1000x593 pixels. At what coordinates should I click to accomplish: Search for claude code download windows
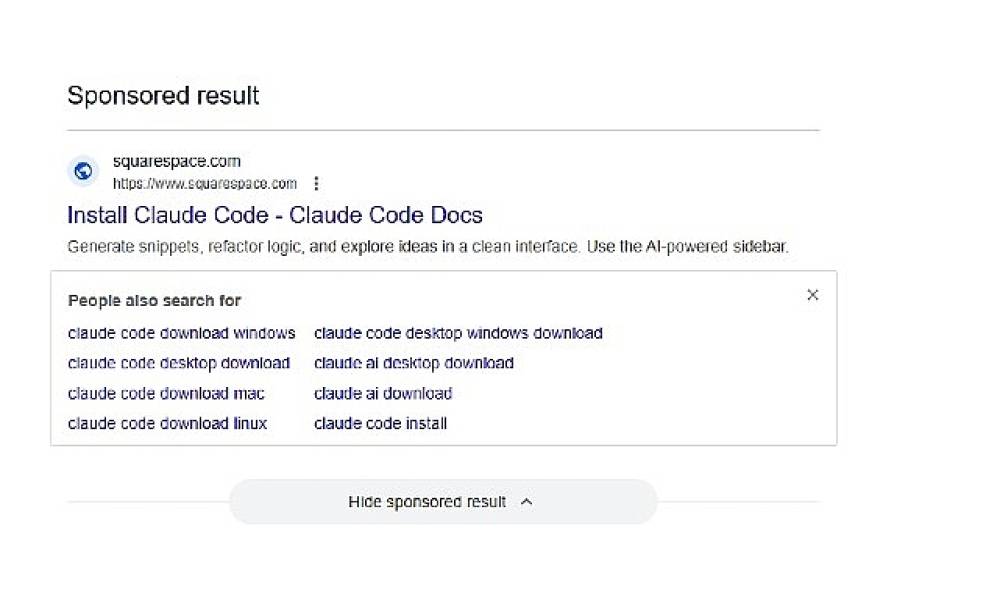182,333
